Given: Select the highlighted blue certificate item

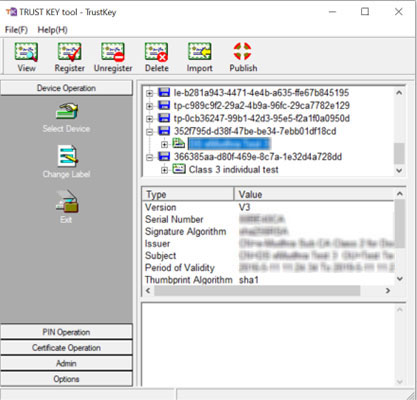Looking at the screenshot, I should (x=229, y=144).
